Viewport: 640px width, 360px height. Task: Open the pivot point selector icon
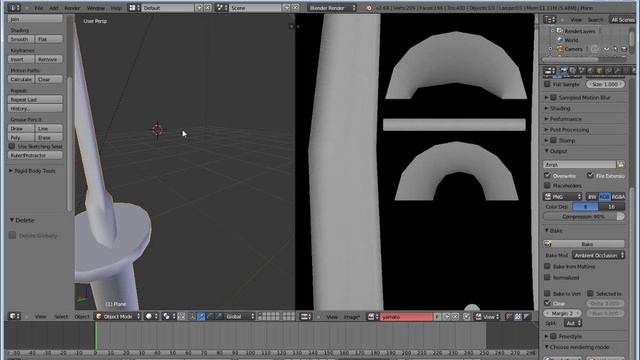[x=167, y=316]
